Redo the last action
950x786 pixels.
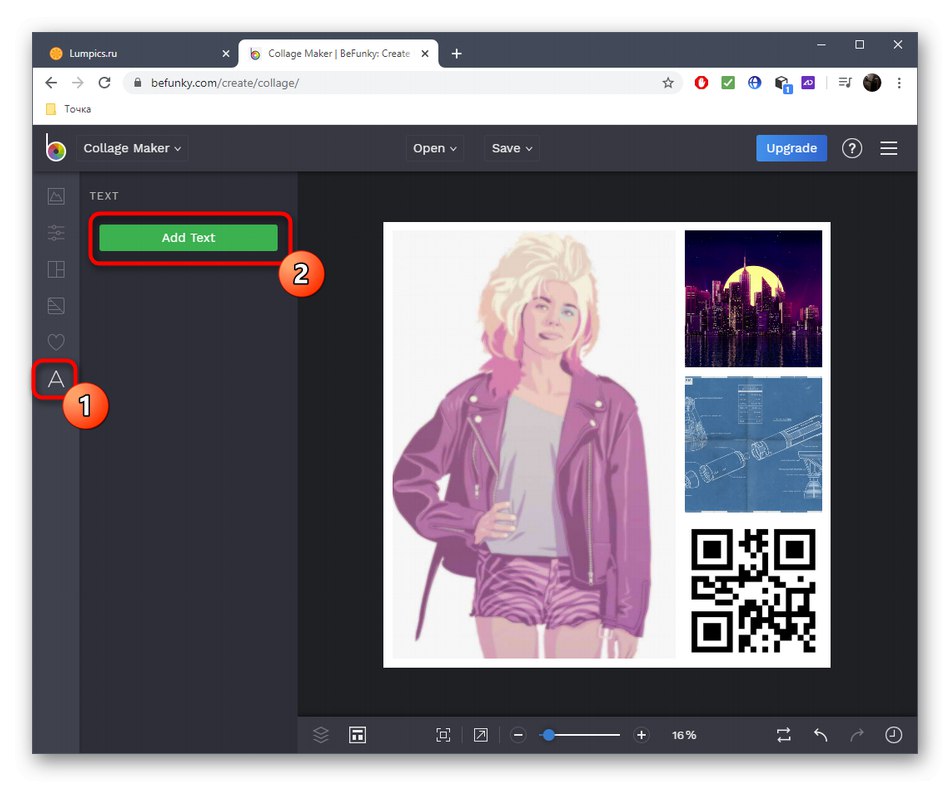tap(857, 735)
